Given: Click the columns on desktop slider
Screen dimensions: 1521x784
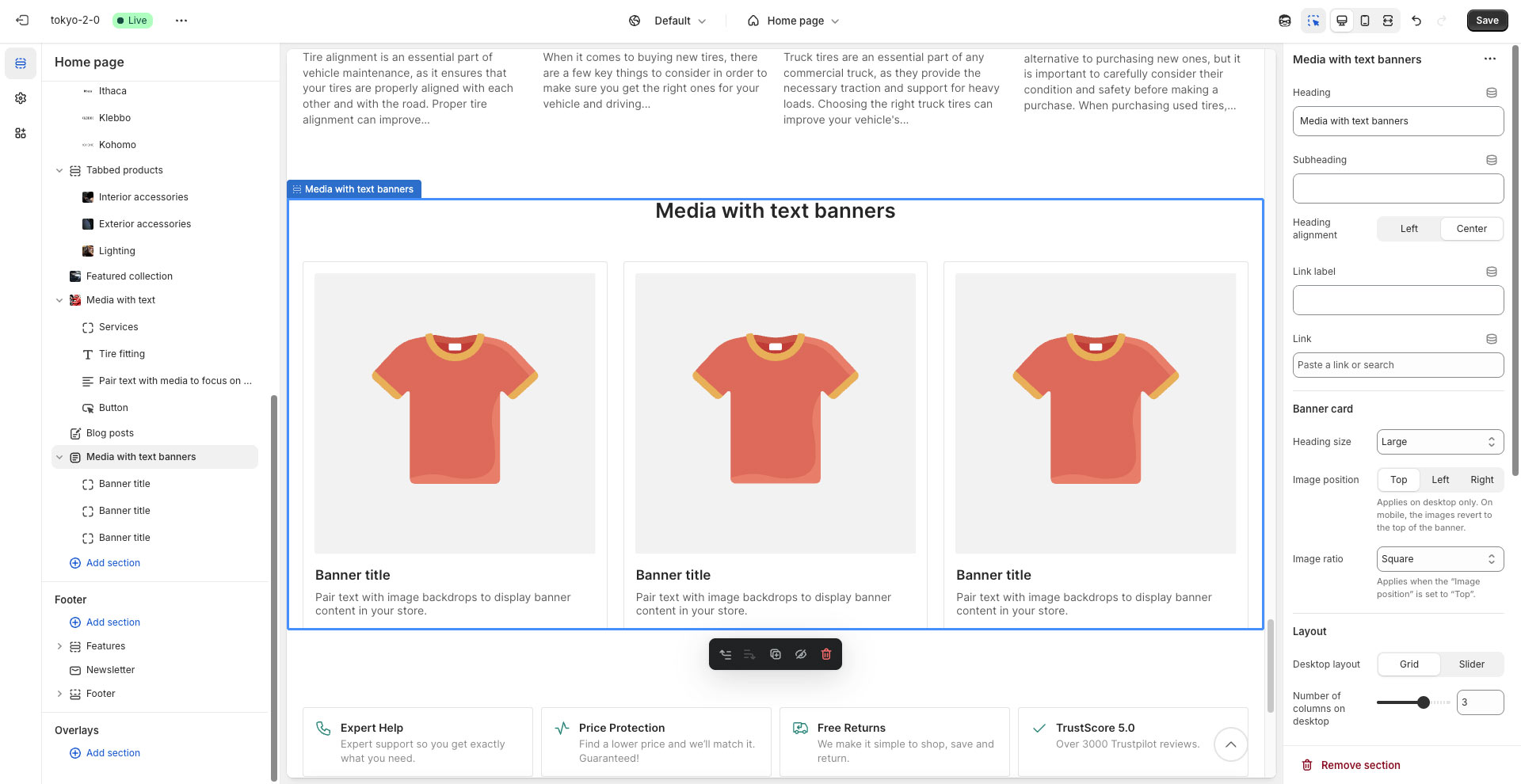Looking at the screenshot, I should 1413,702.
